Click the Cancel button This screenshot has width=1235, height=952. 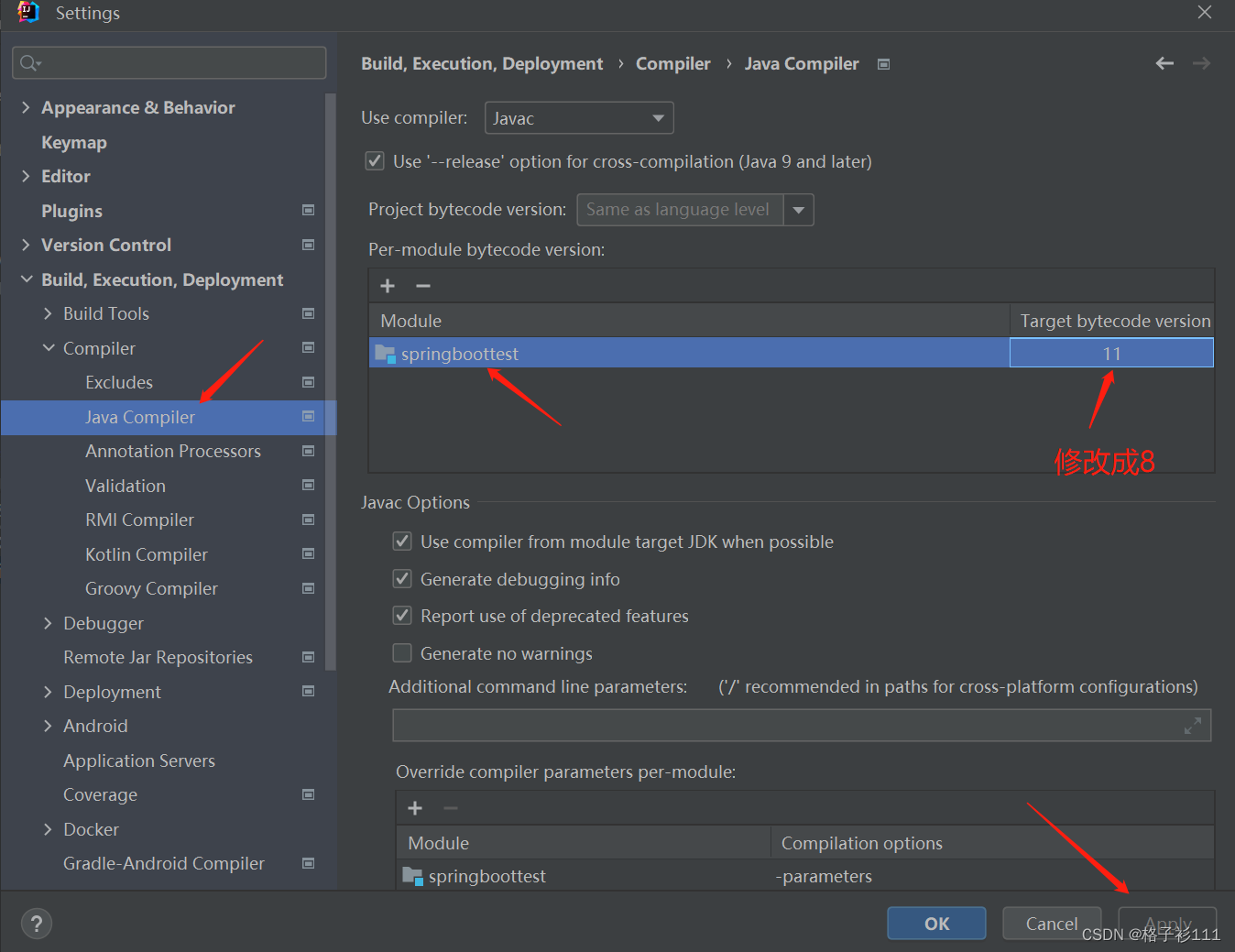[1052, 924]
